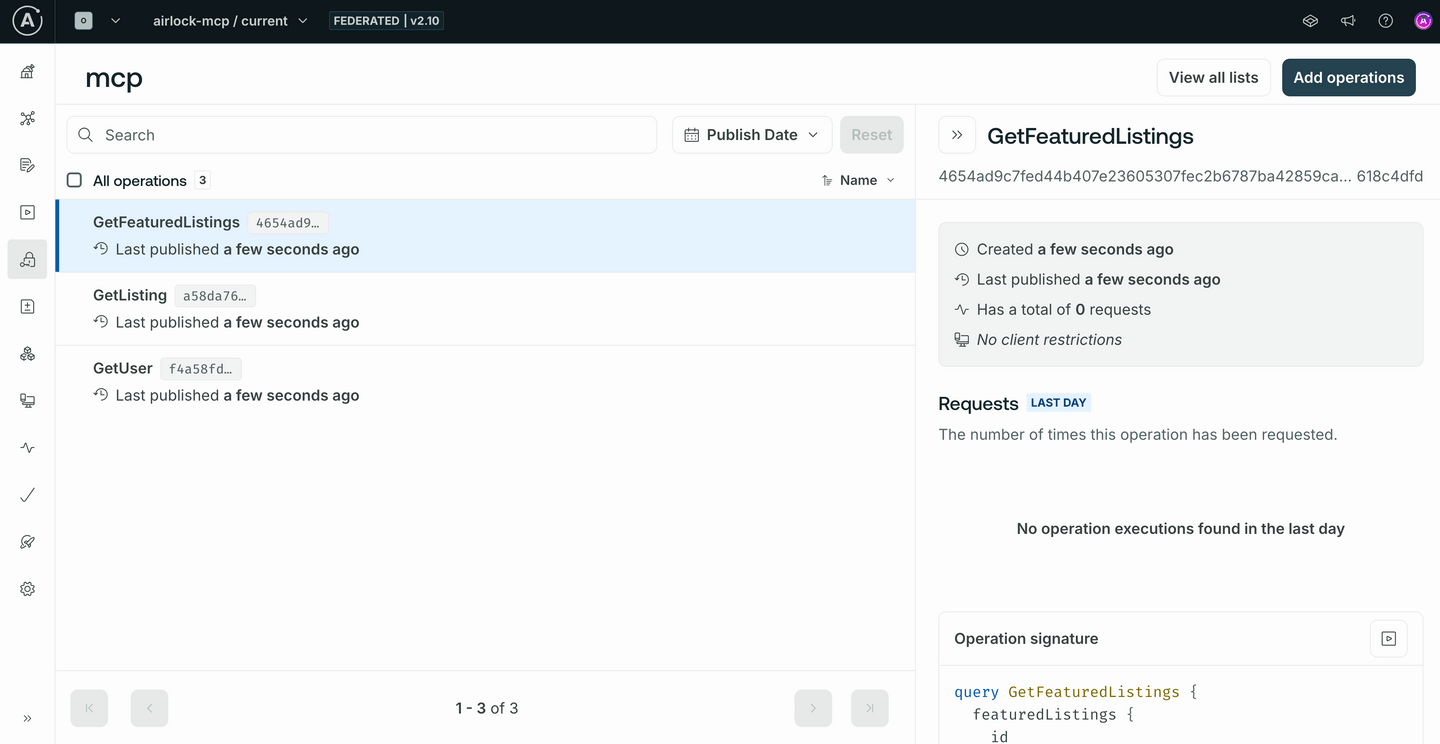Open the airlock-mcp variant switcher dropdown
This screenshot has height=744, width=1440.
pyautogui.click(x=229, y=20)
